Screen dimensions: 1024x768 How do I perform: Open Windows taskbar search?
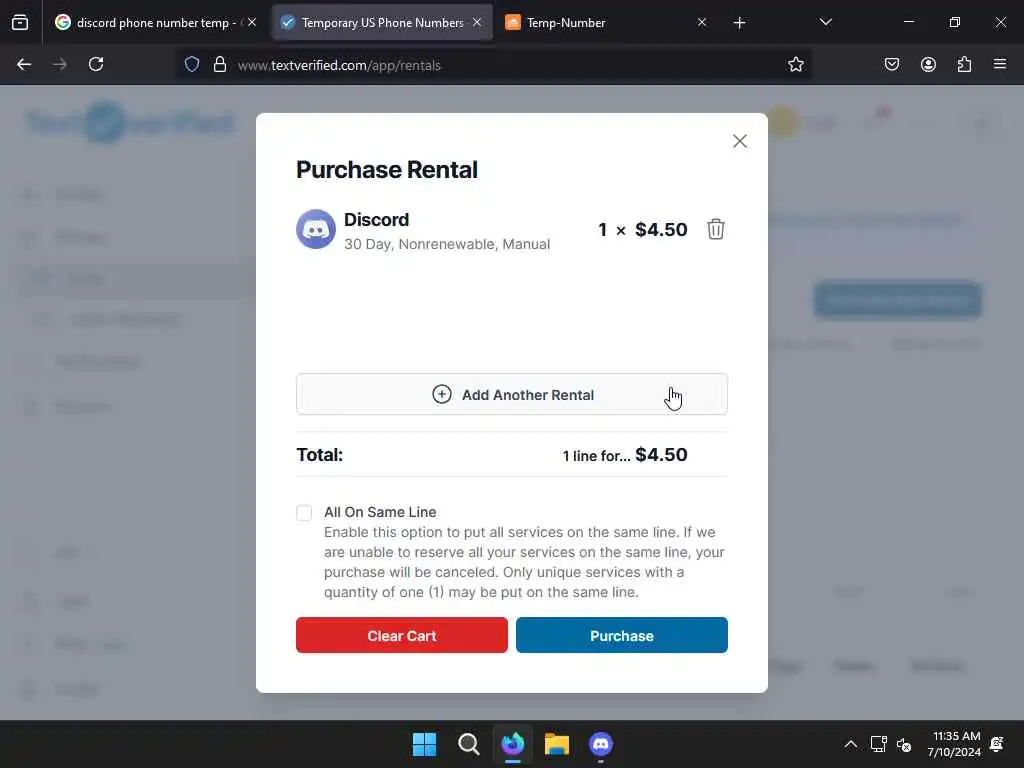tap(468, 744)
